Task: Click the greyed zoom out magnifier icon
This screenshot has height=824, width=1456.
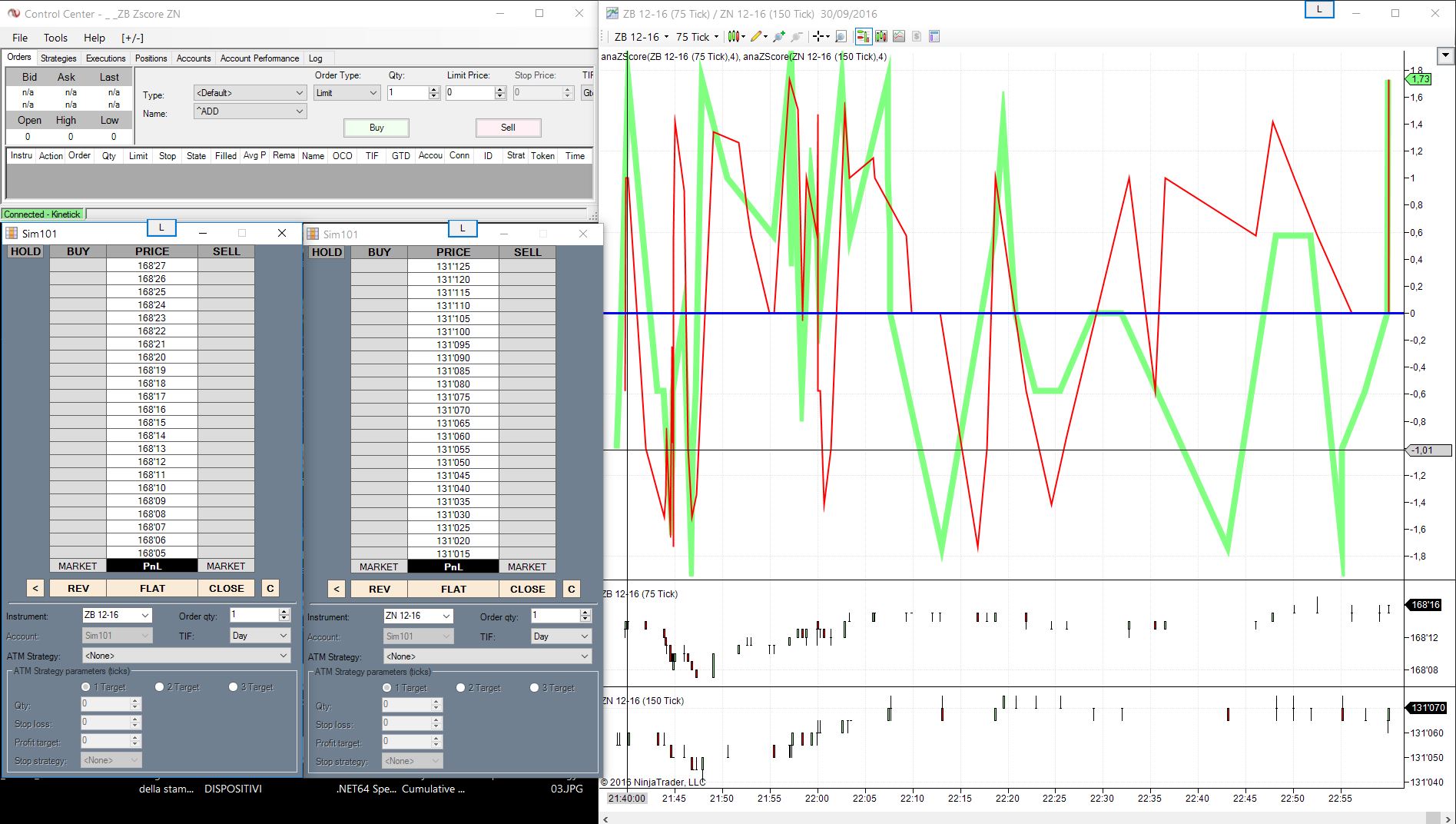Action: pos(797,36)
